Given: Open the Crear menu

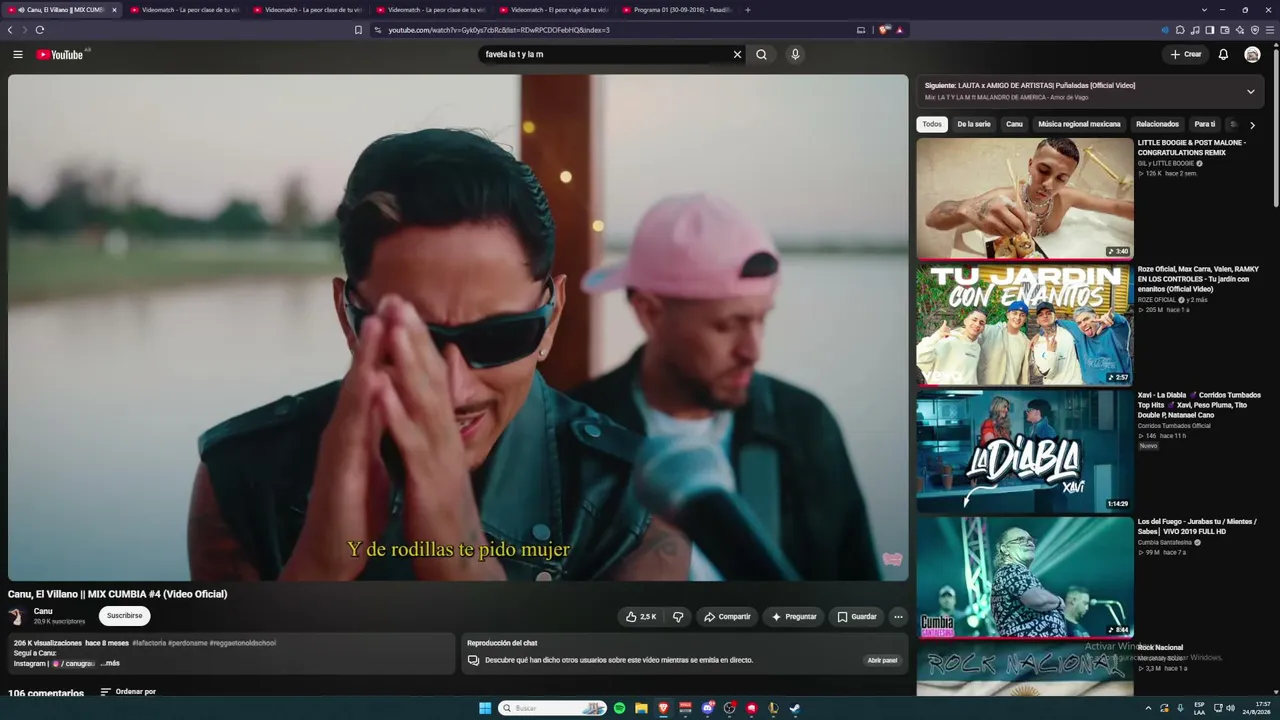Looking at the screenshot, I should pyautogui.click(x=1186, y=55).
